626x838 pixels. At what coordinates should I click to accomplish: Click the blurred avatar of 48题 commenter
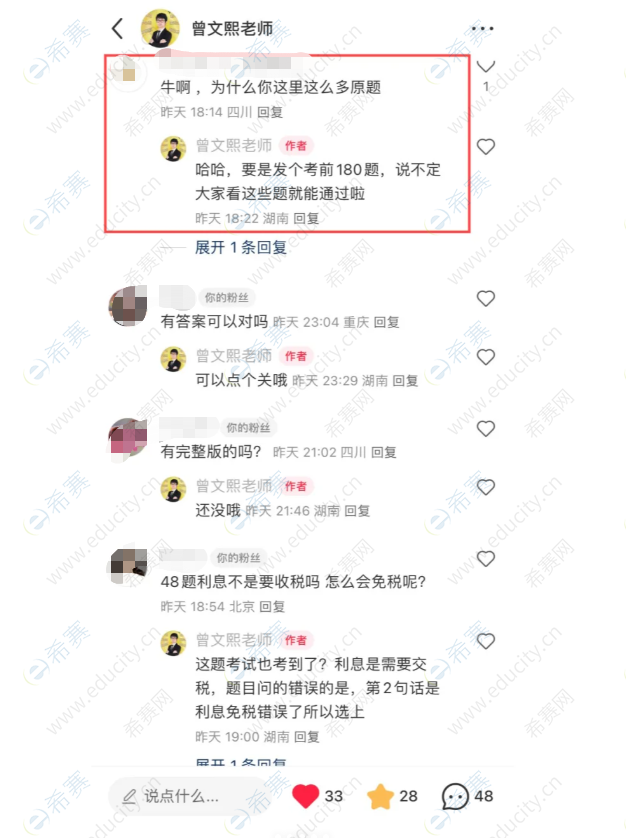tap(128, 567)
